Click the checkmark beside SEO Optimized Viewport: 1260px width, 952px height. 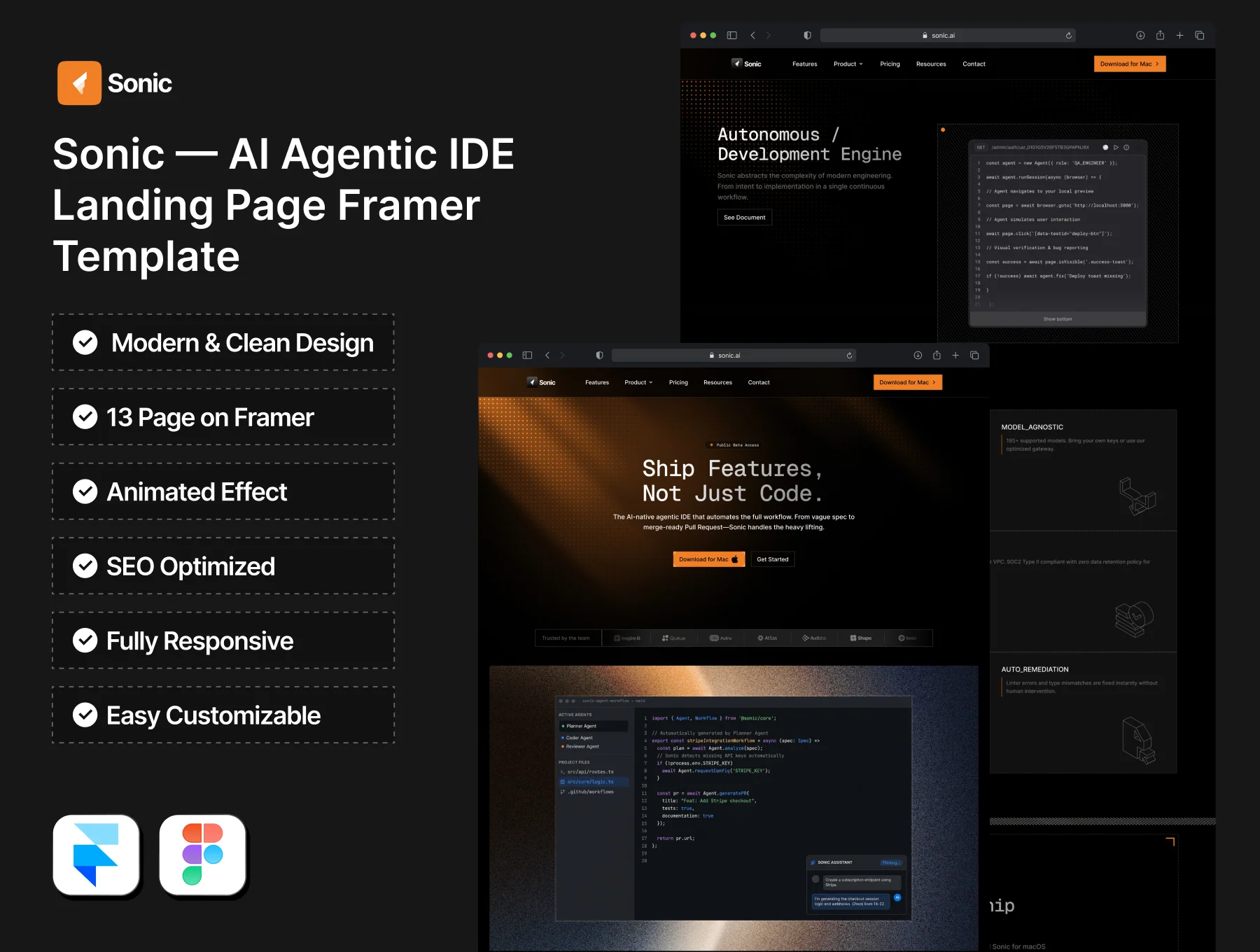[x=85, y=566]
